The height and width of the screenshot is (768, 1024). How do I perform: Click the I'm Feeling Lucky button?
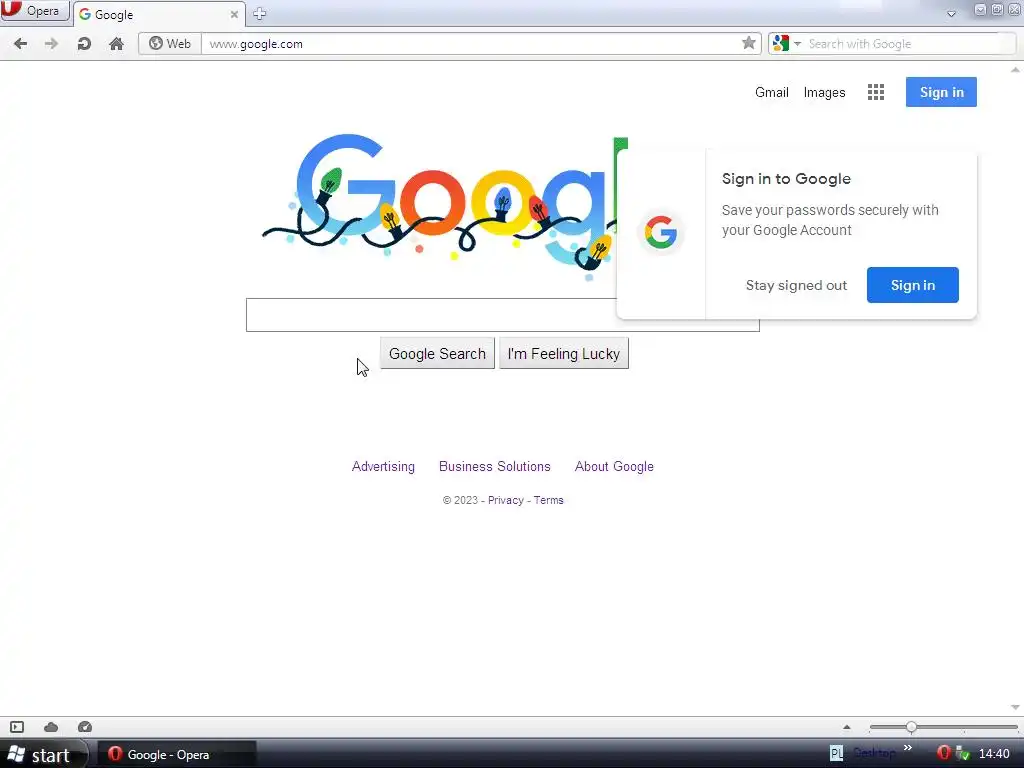point(564,353)
